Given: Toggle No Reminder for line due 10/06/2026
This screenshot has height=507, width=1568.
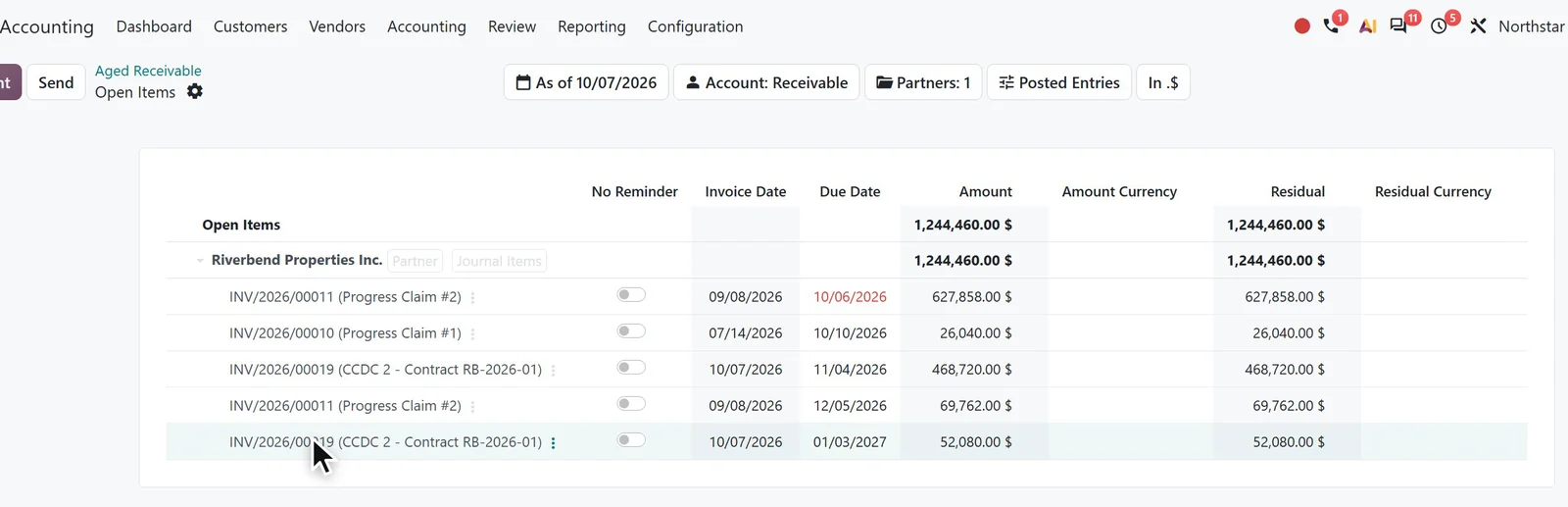Looking at the screenshot, I should pos(631,294).
